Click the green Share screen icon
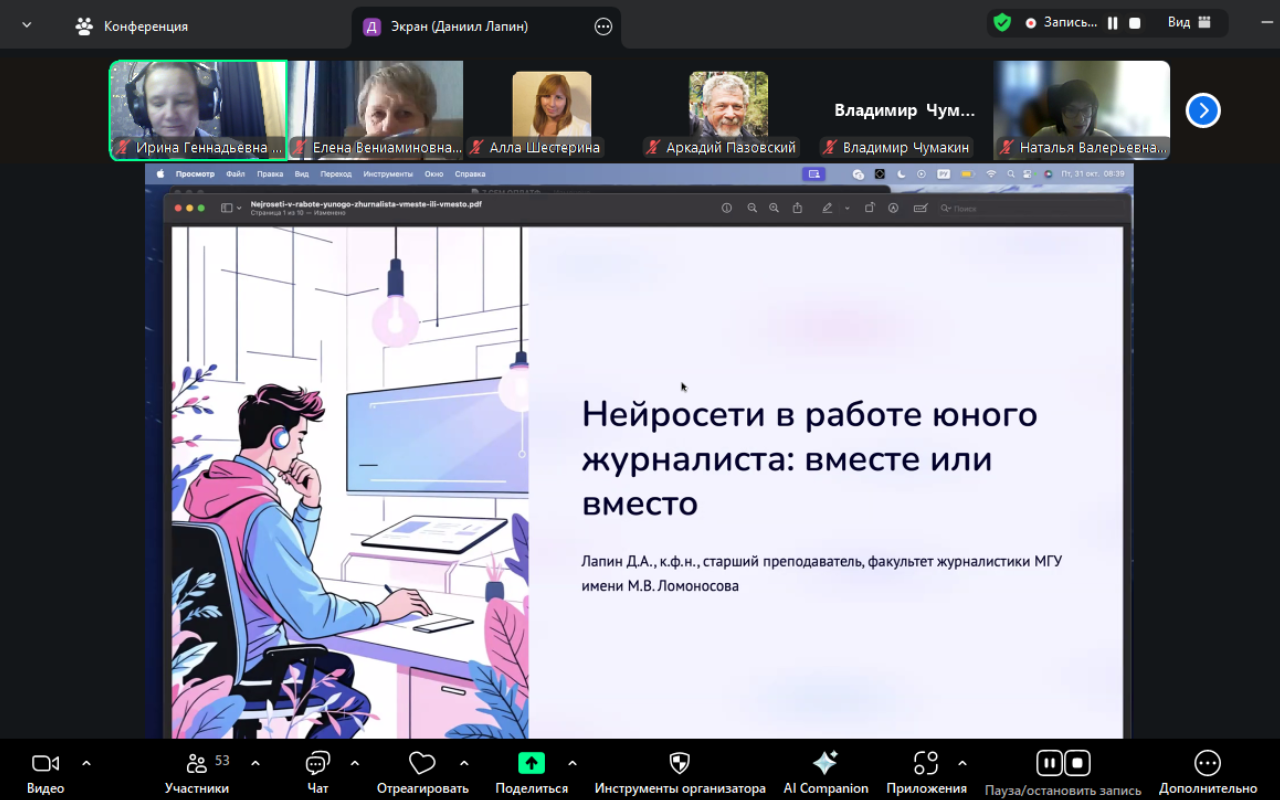The height and width of the screenshot is (800, 1280). point(531,764)
